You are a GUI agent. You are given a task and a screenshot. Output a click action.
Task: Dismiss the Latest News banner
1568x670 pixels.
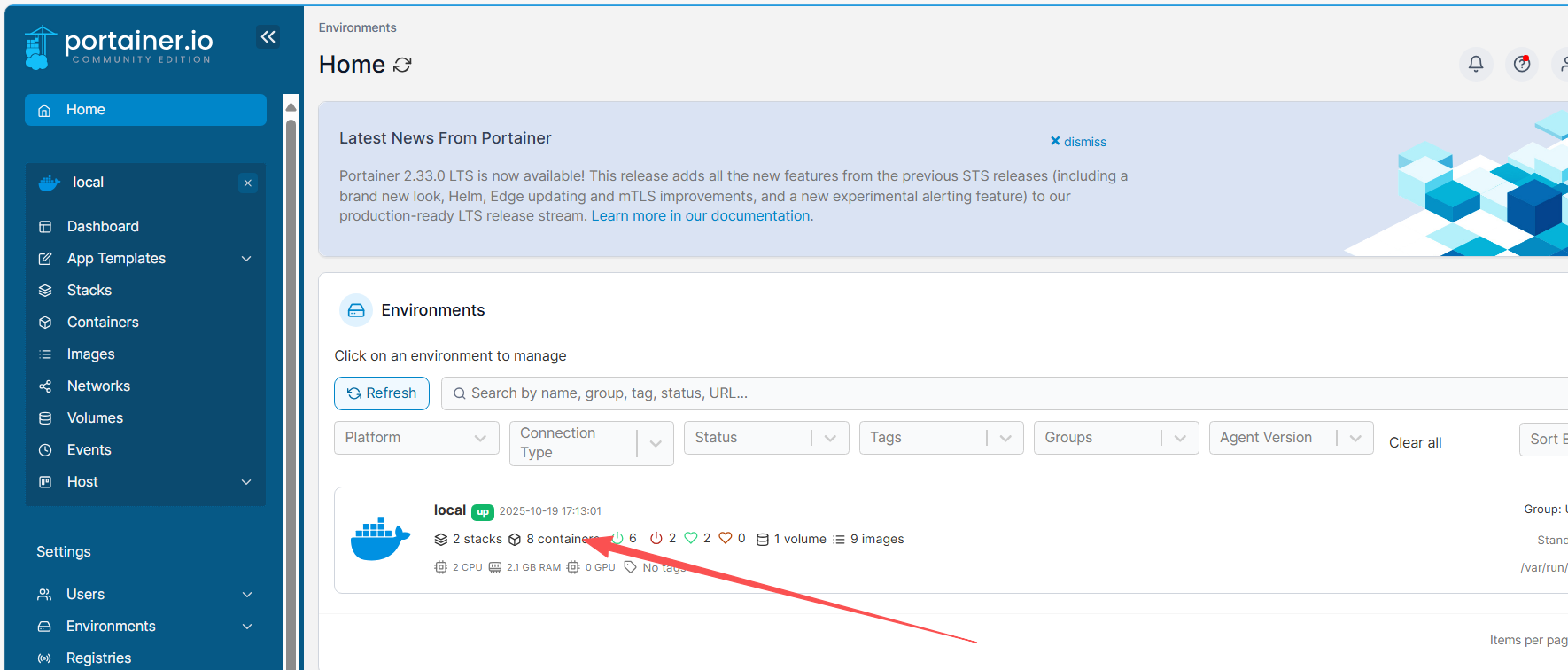tap(1078, 142)
